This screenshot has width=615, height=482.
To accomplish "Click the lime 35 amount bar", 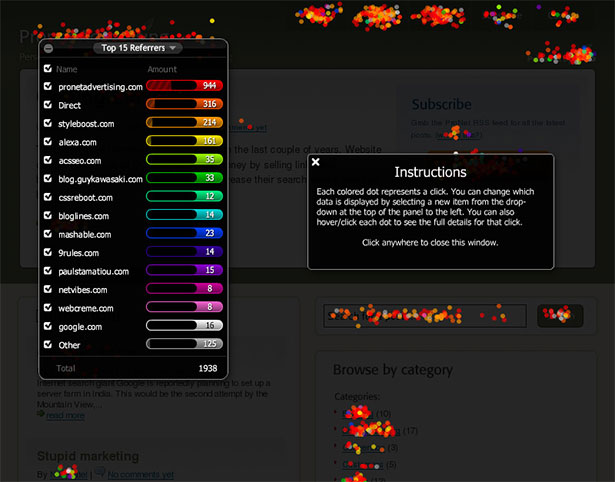I will [x=184, y=159].
